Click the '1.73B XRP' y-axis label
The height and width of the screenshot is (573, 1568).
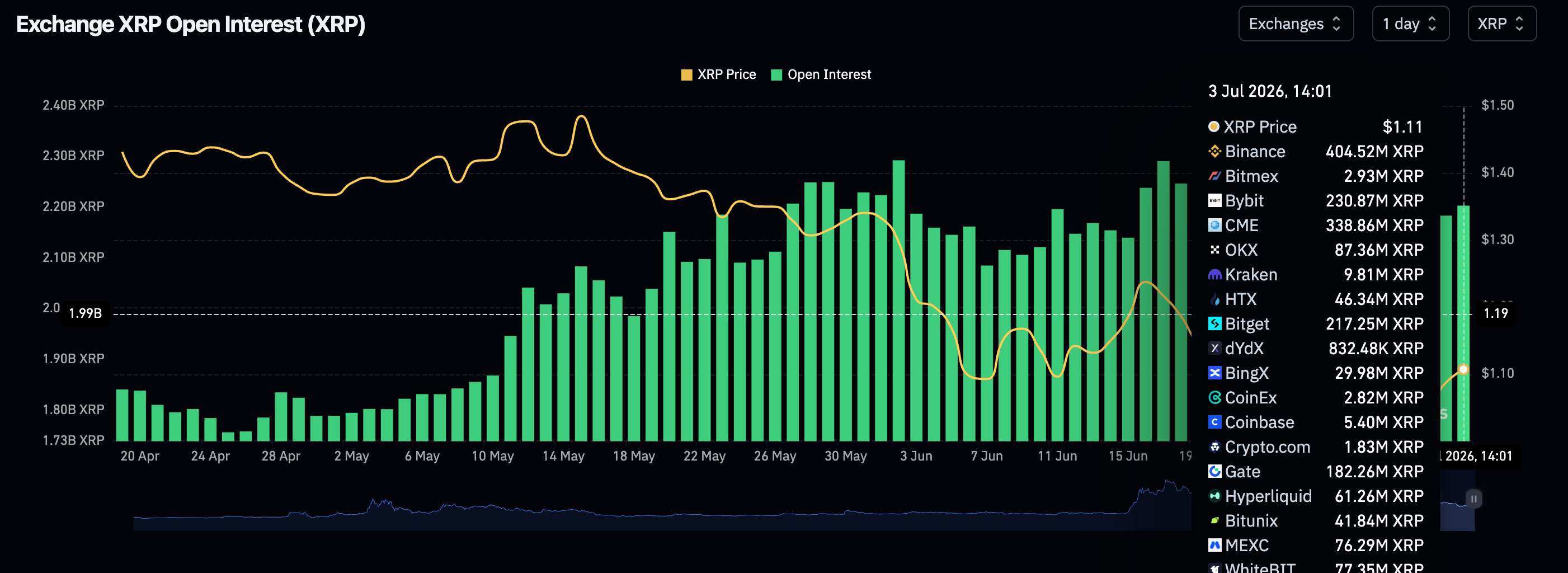(73, 440)
